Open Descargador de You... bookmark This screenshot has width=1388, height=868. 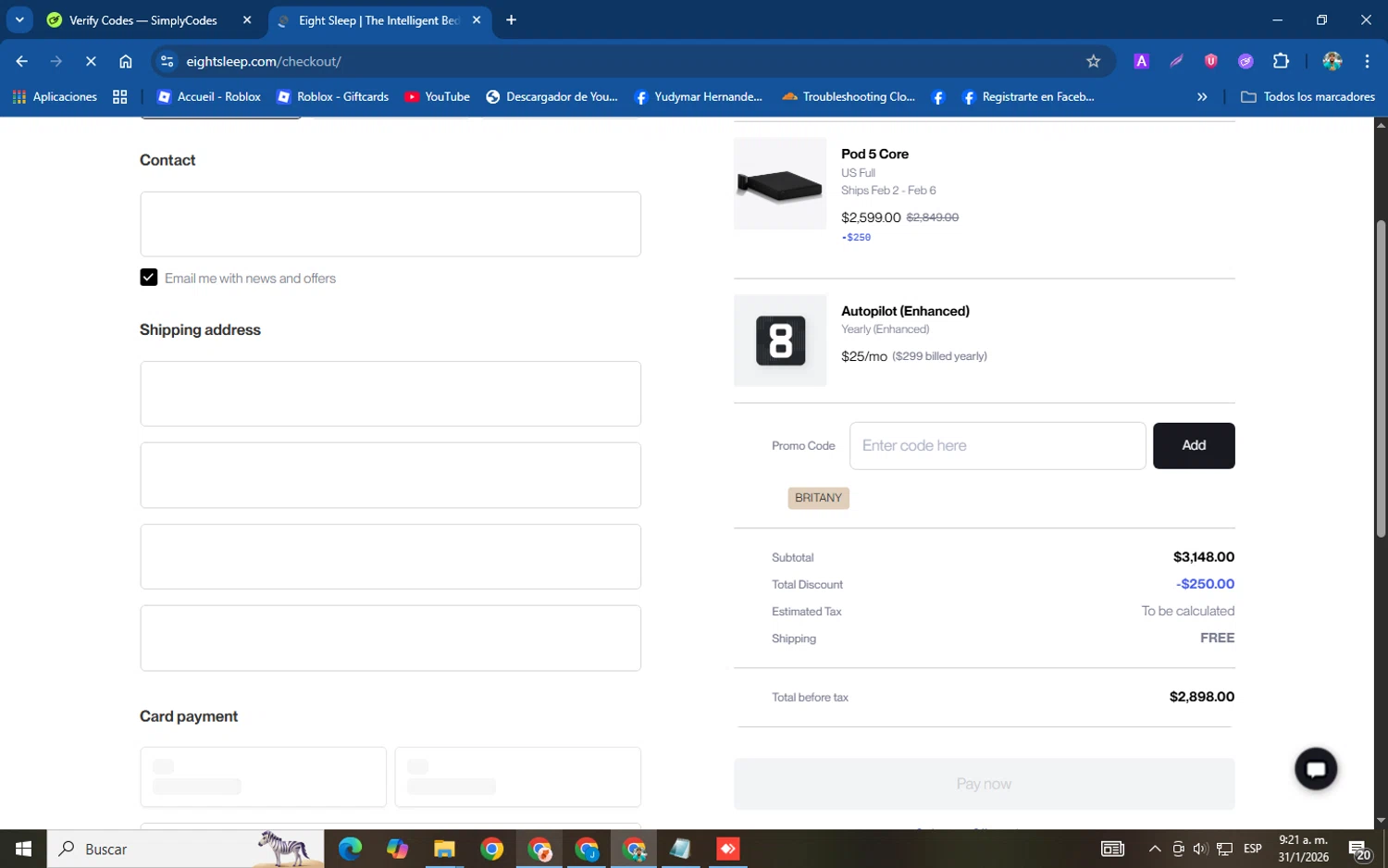pos(551,96)
